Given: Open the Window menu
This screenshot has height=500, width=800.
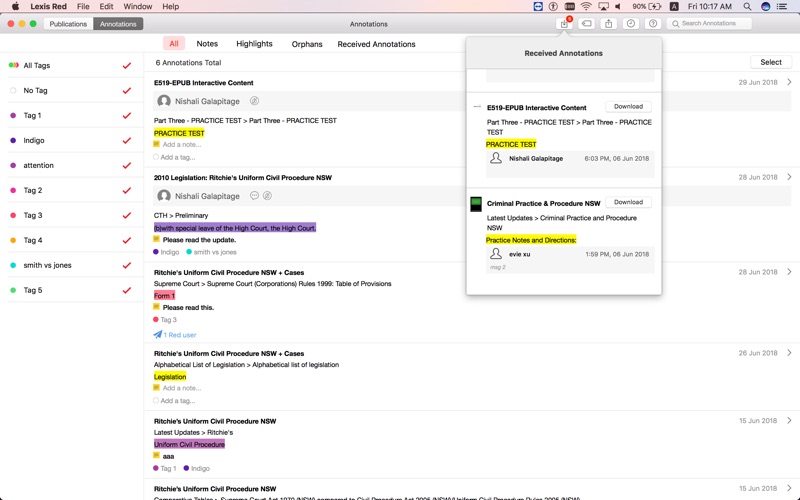Looking at the screenshot, I should coord(138,7).
